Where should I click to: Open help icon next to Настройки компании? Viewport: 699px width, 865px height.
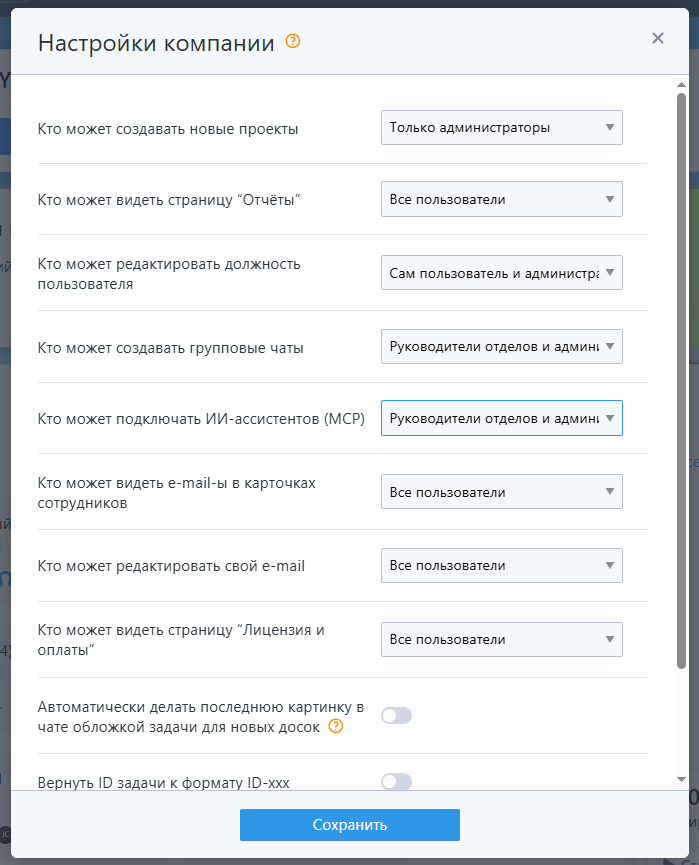point(292,41)
